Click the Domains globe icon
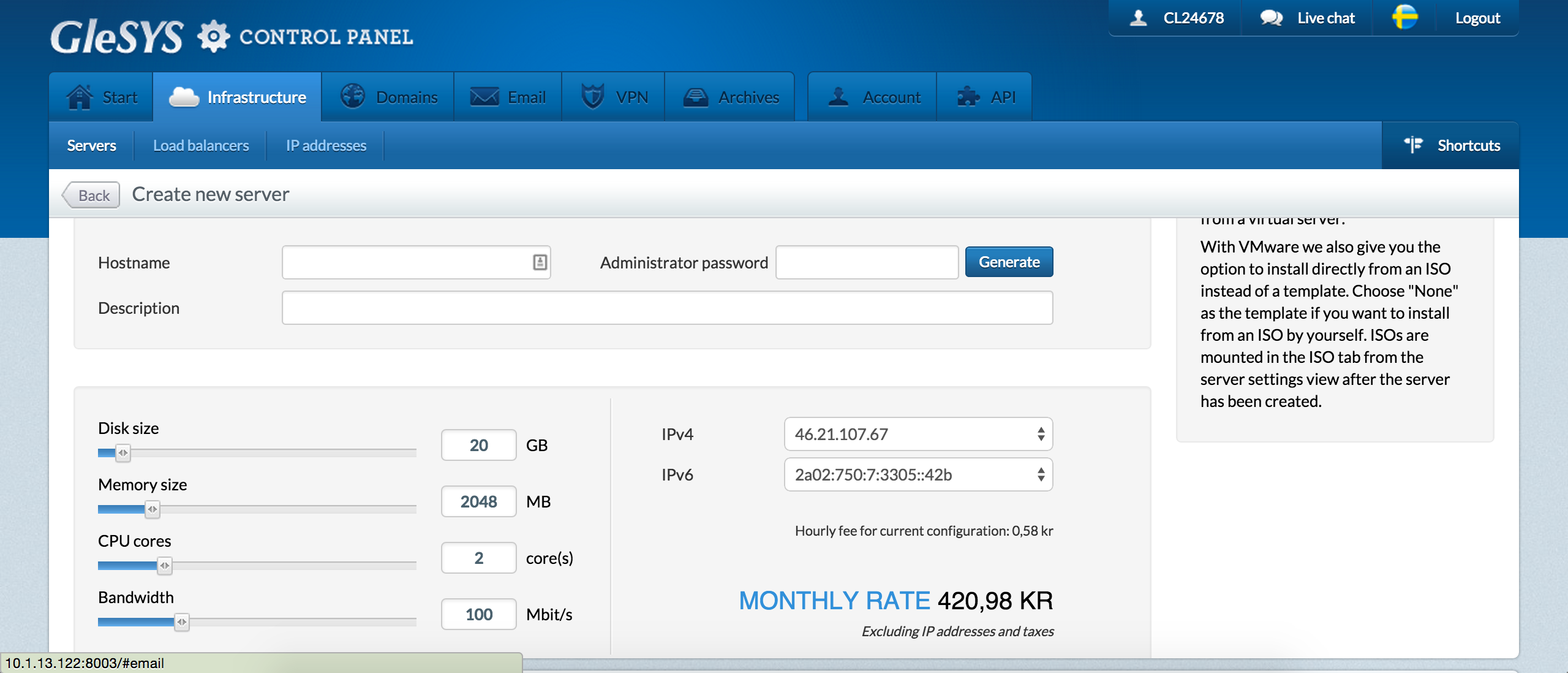This screenshot has height=673, width=1568. tap(353, 97)
